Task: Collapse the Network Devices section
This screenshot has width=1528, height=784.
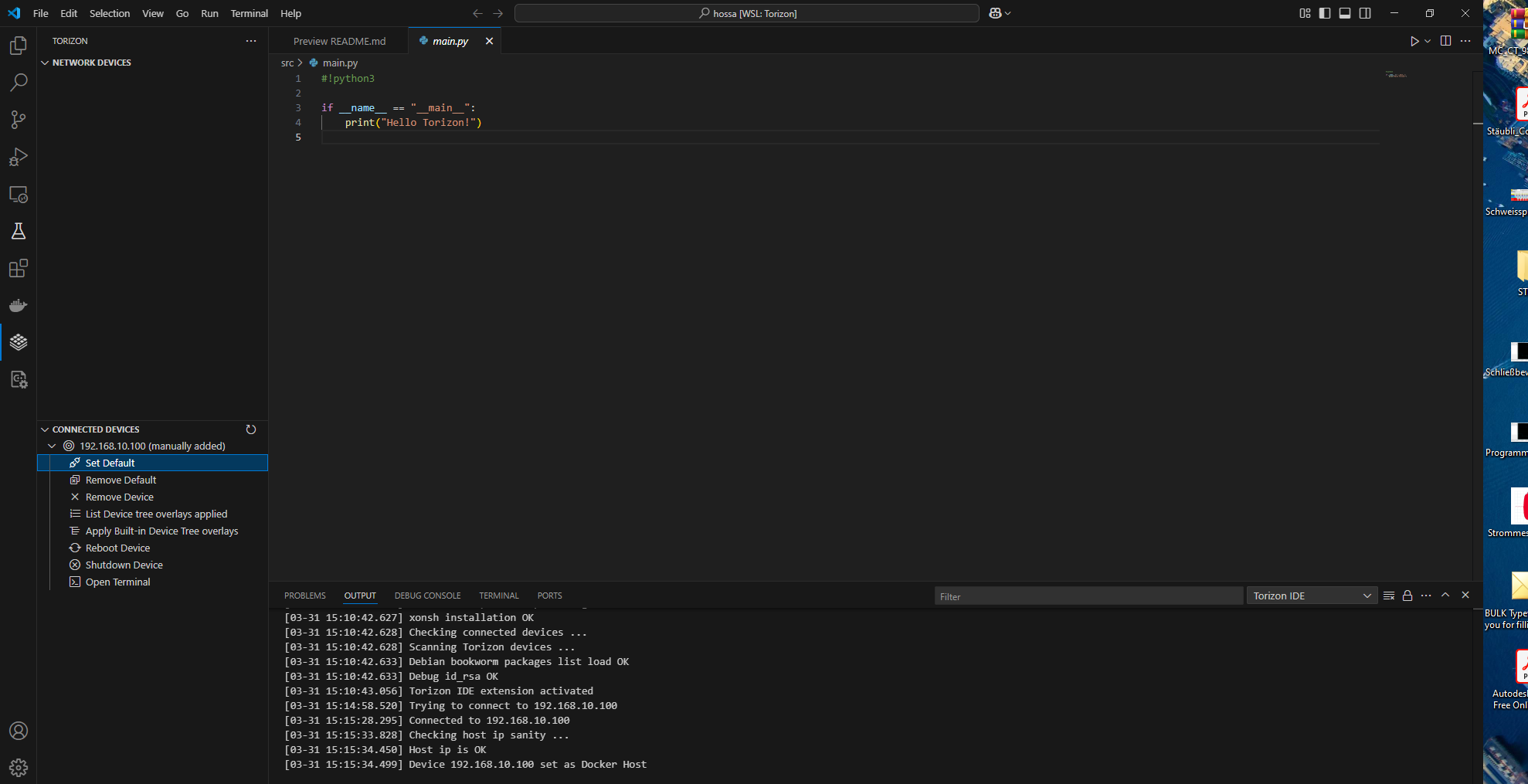Action: click(x=45, y=63)
